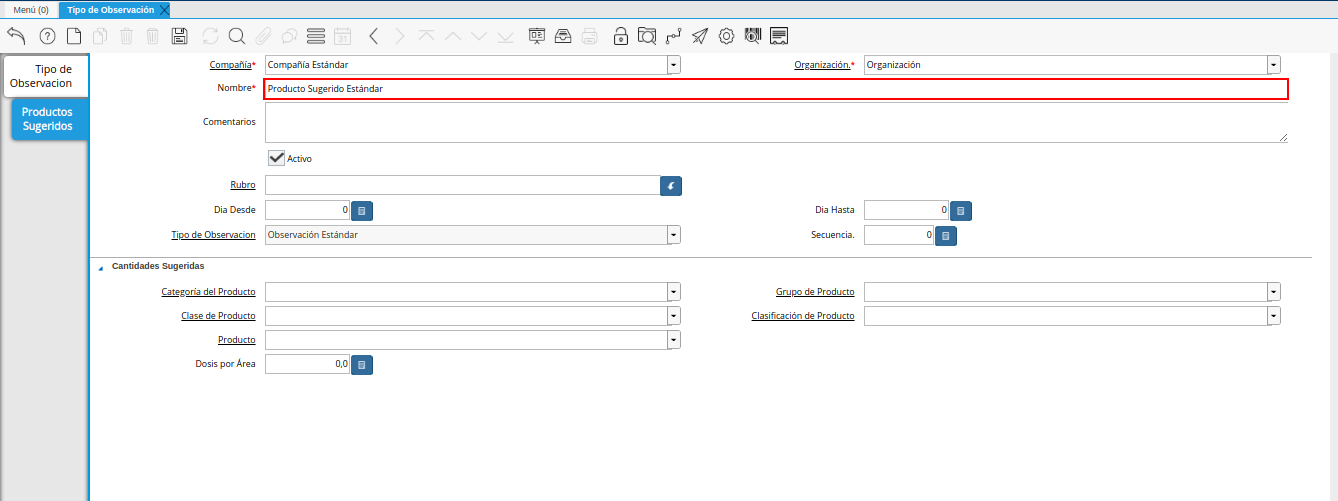The width and height of the screenshot is (1338, 501).
Task: Open calculator button for Dia Desde
Action: 362,211
